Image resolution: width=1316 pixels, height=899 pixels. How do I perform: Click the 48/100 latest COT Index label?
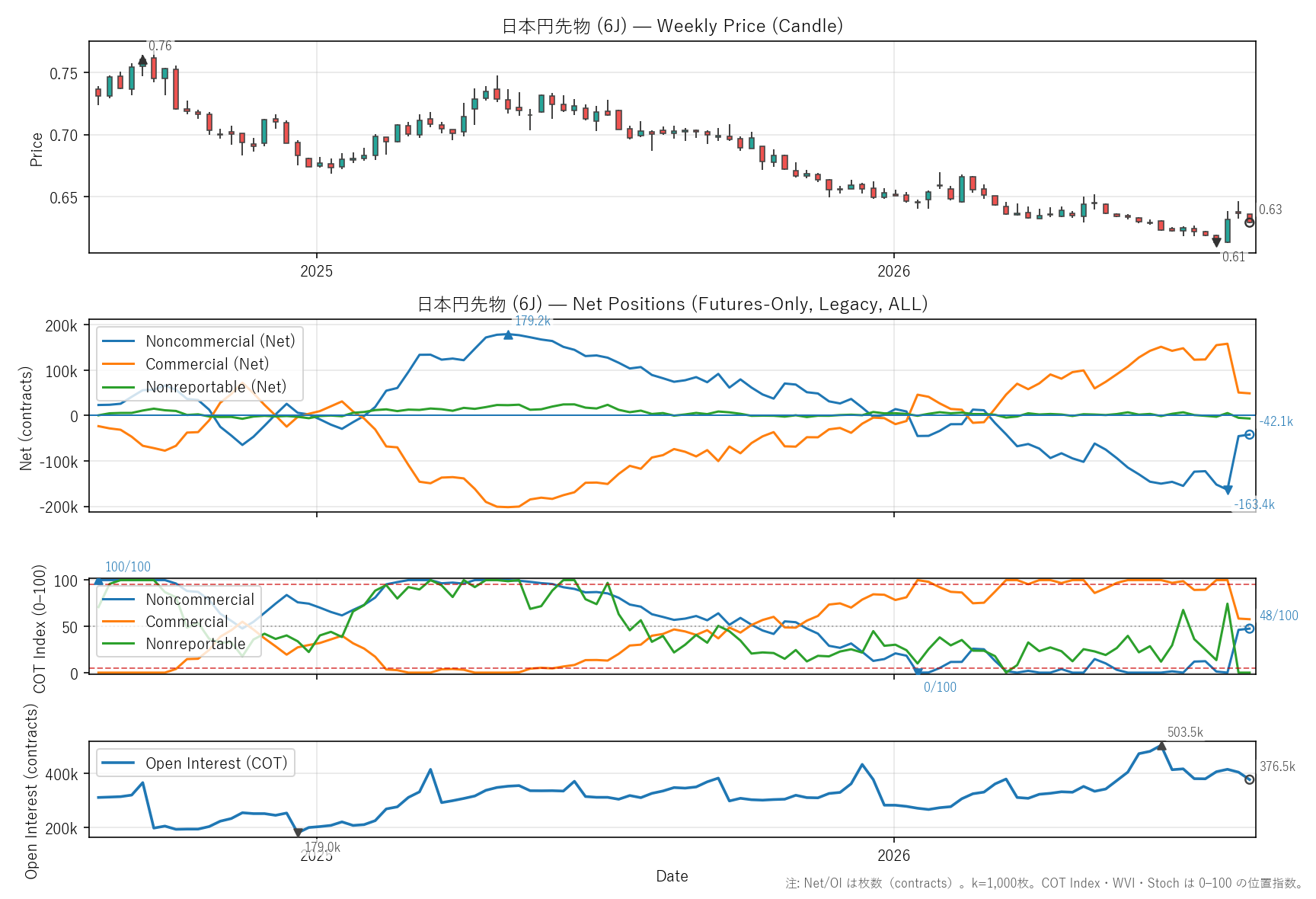click(1279, 616)
